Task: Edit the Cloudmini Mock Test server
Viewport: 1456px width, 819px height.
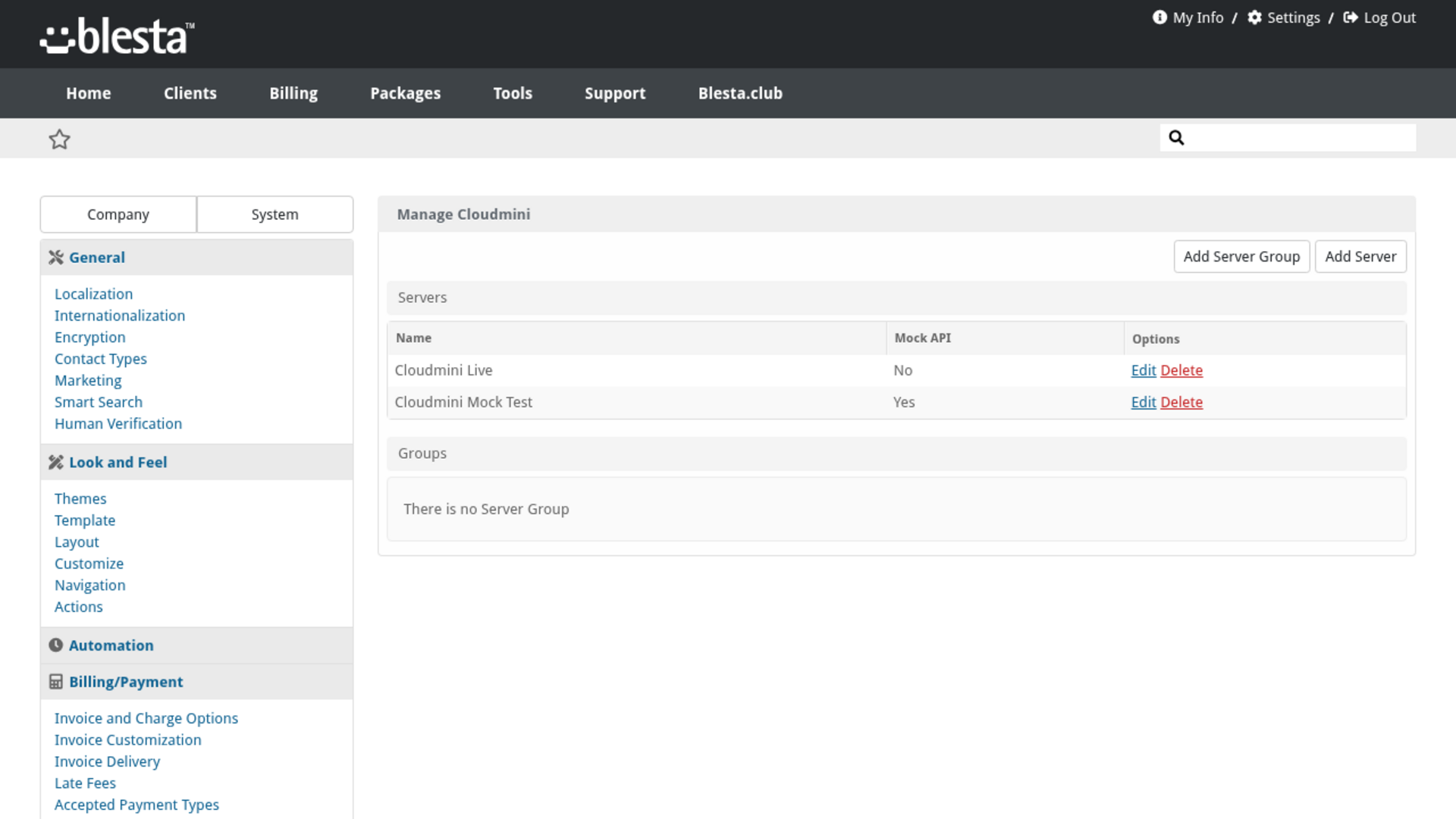Action: point(1143,402)
